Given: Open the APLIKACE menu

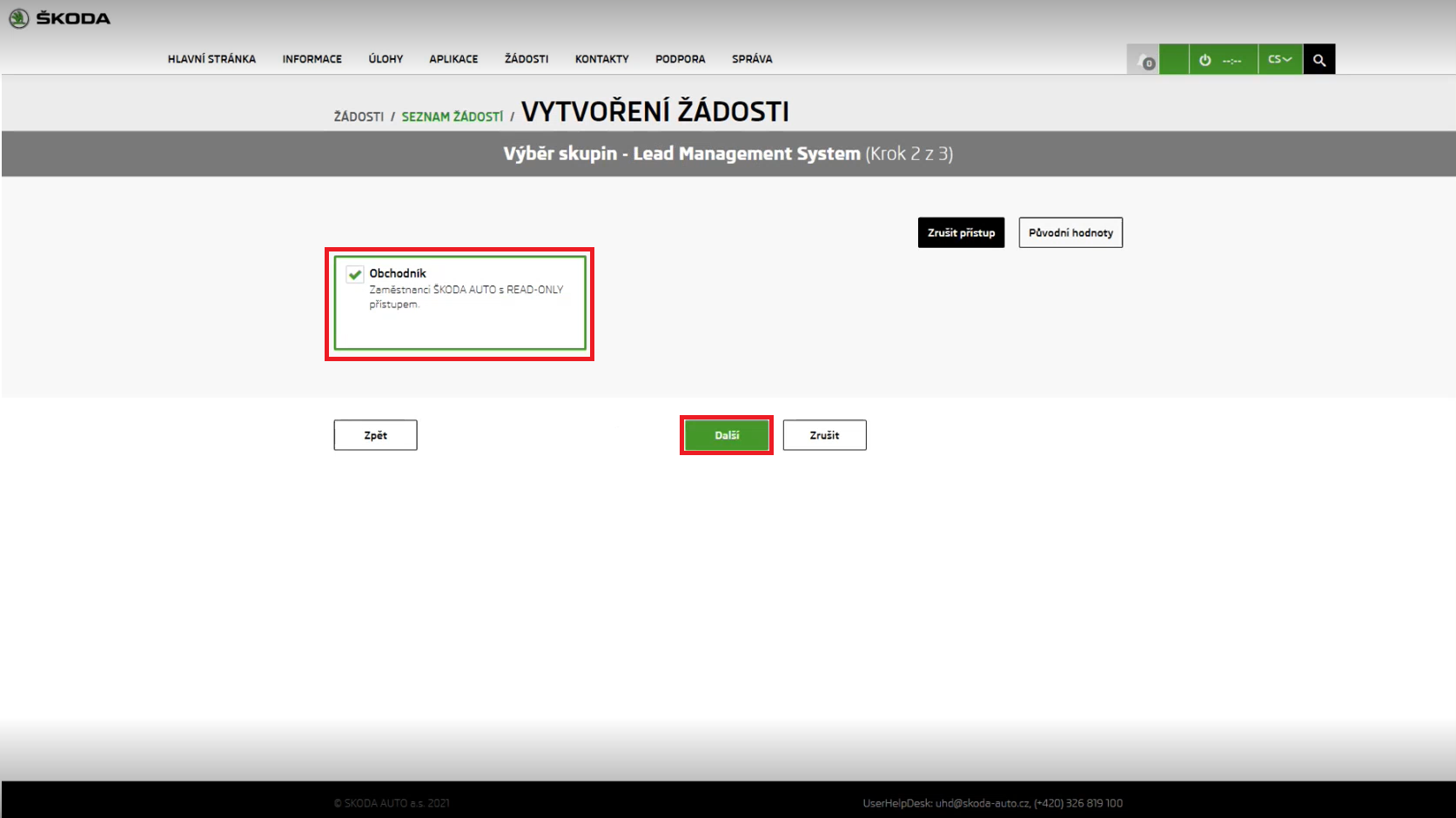Looking at the screenshot, I should click(x=453, y=59).
